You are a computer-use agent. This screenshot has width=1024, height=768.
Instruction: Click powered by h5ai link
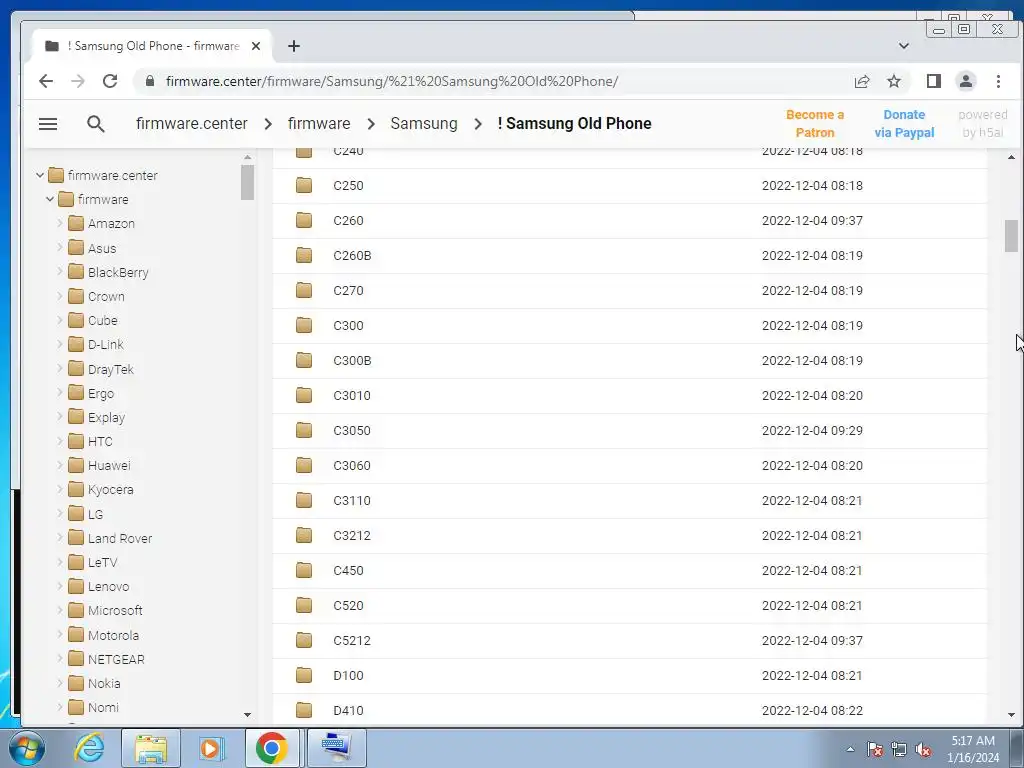click(983, 123)
